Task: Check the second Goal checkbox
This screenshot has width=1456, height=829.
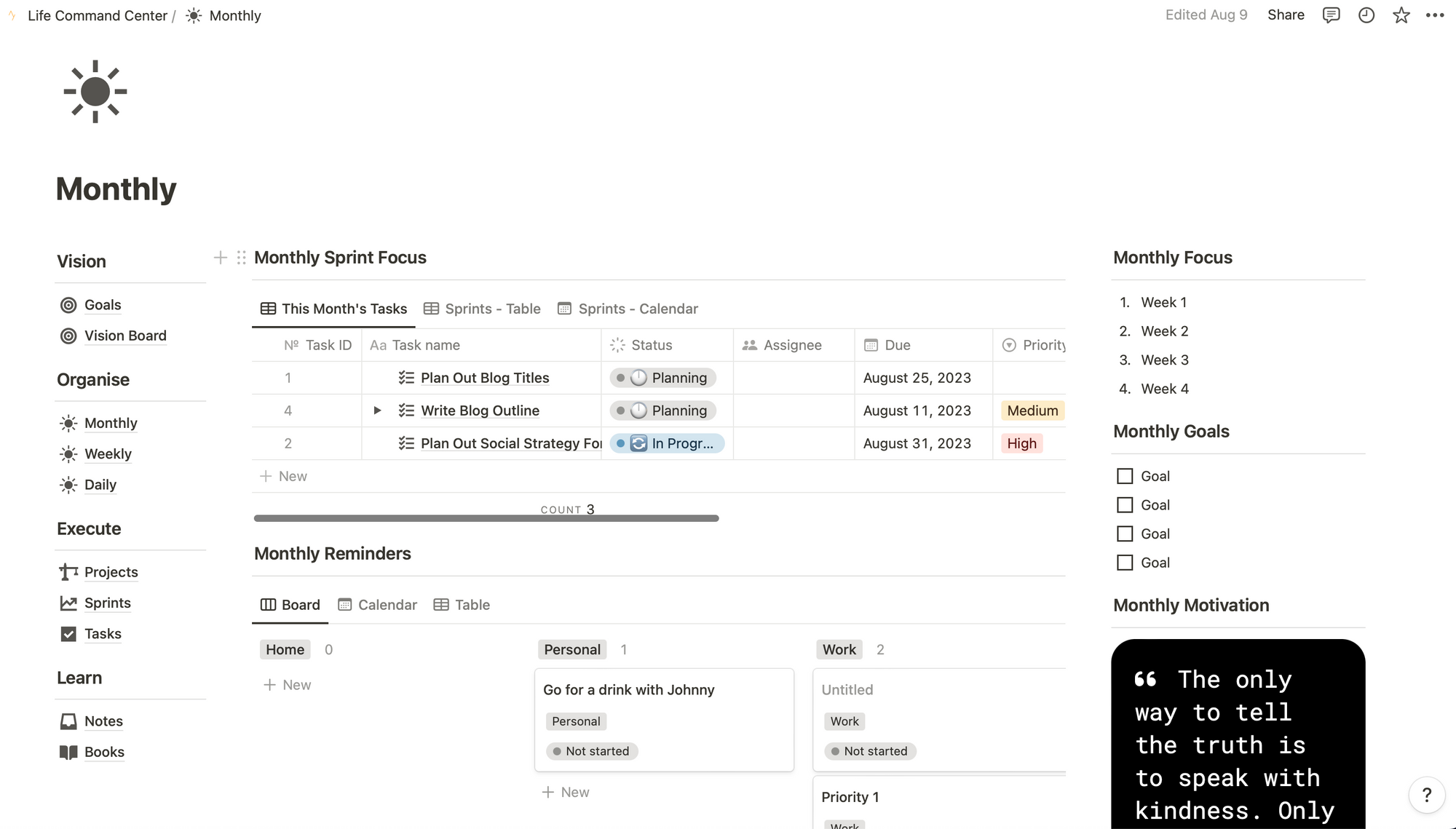Action: (1125, 504)
